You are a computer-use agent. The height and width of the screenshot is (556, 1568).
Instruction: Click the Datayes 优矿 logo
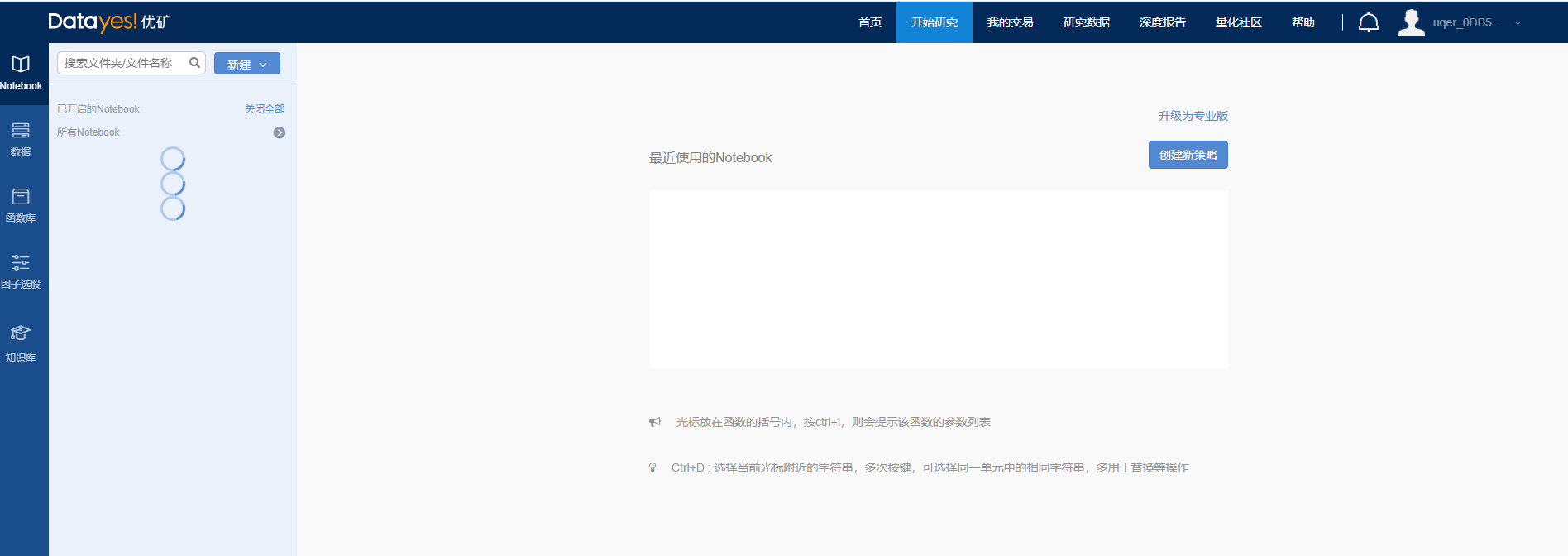(x=109, y=22)
